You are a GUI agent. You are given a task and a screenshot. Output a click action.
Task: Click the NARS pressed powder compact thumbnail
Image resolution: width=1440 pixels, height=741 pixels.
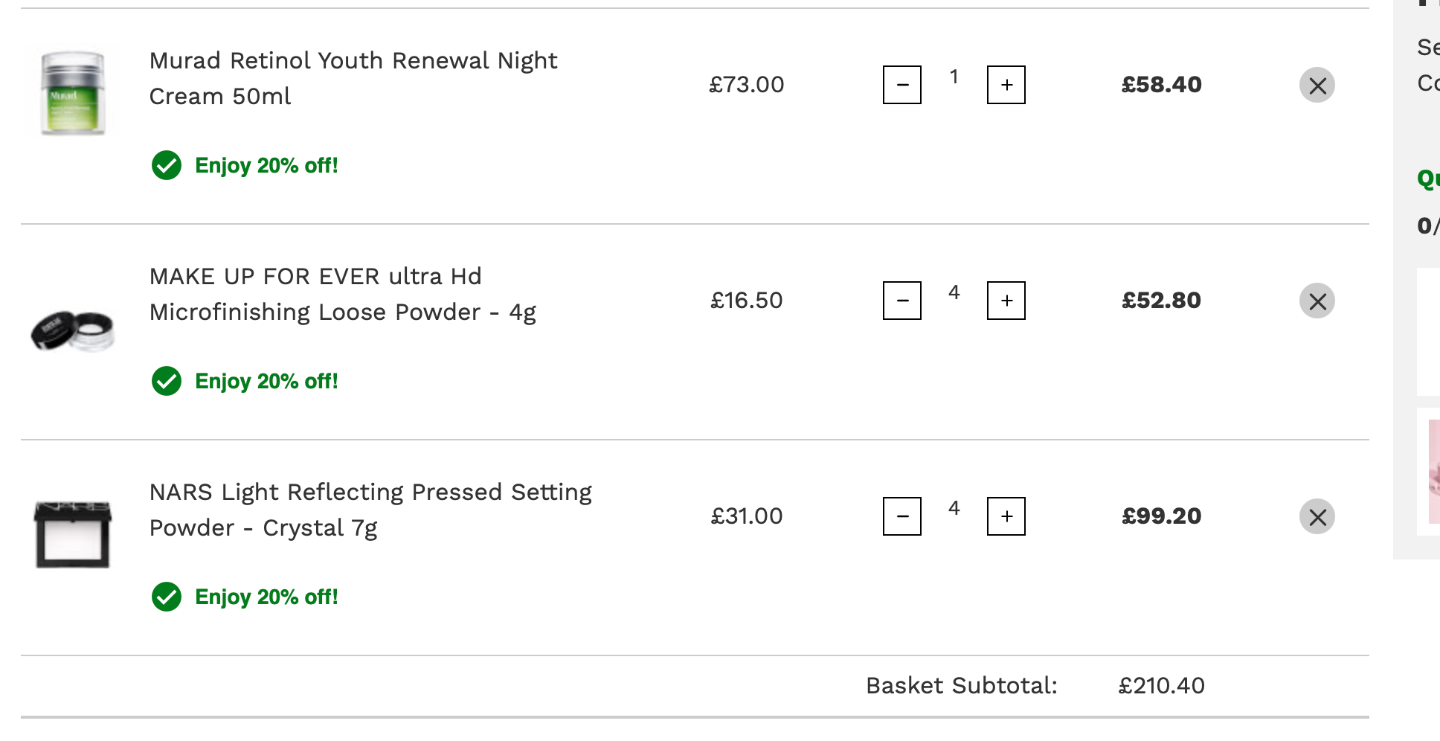pos(73,534)
